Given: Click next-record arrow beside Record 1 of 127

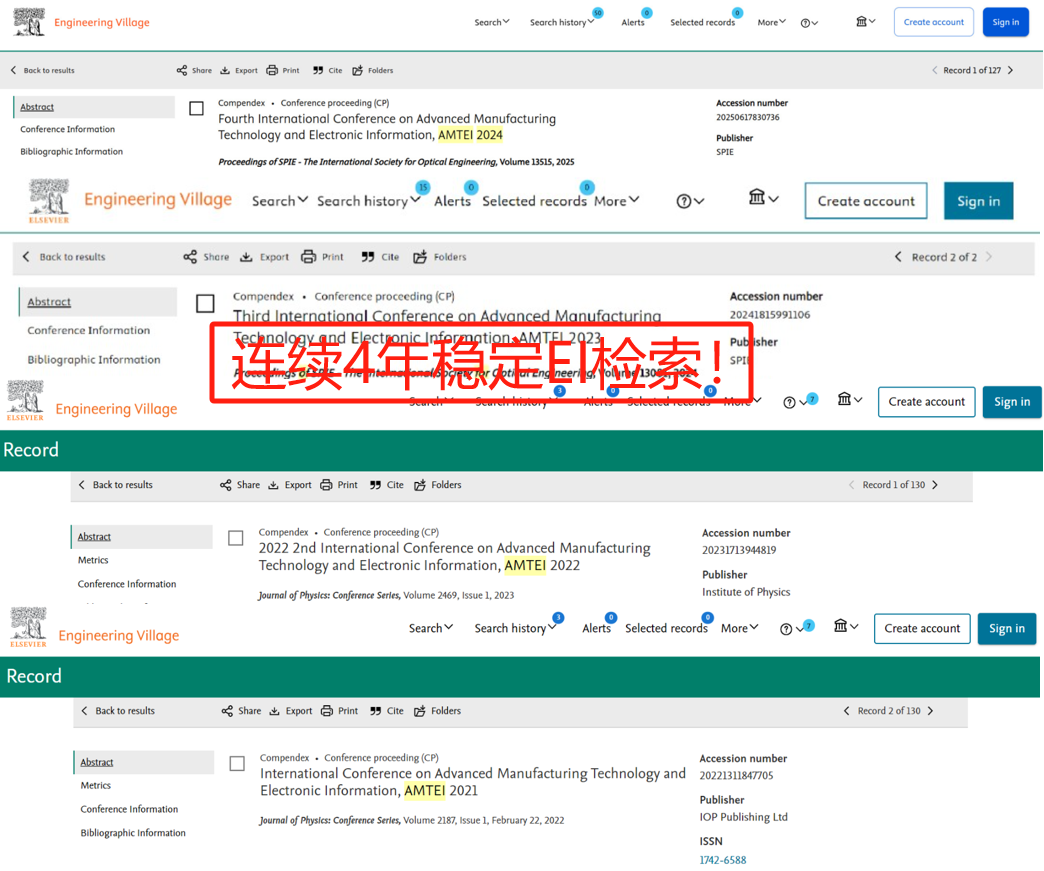Looking at the screenshot, I should click(x=1011, y=70).
